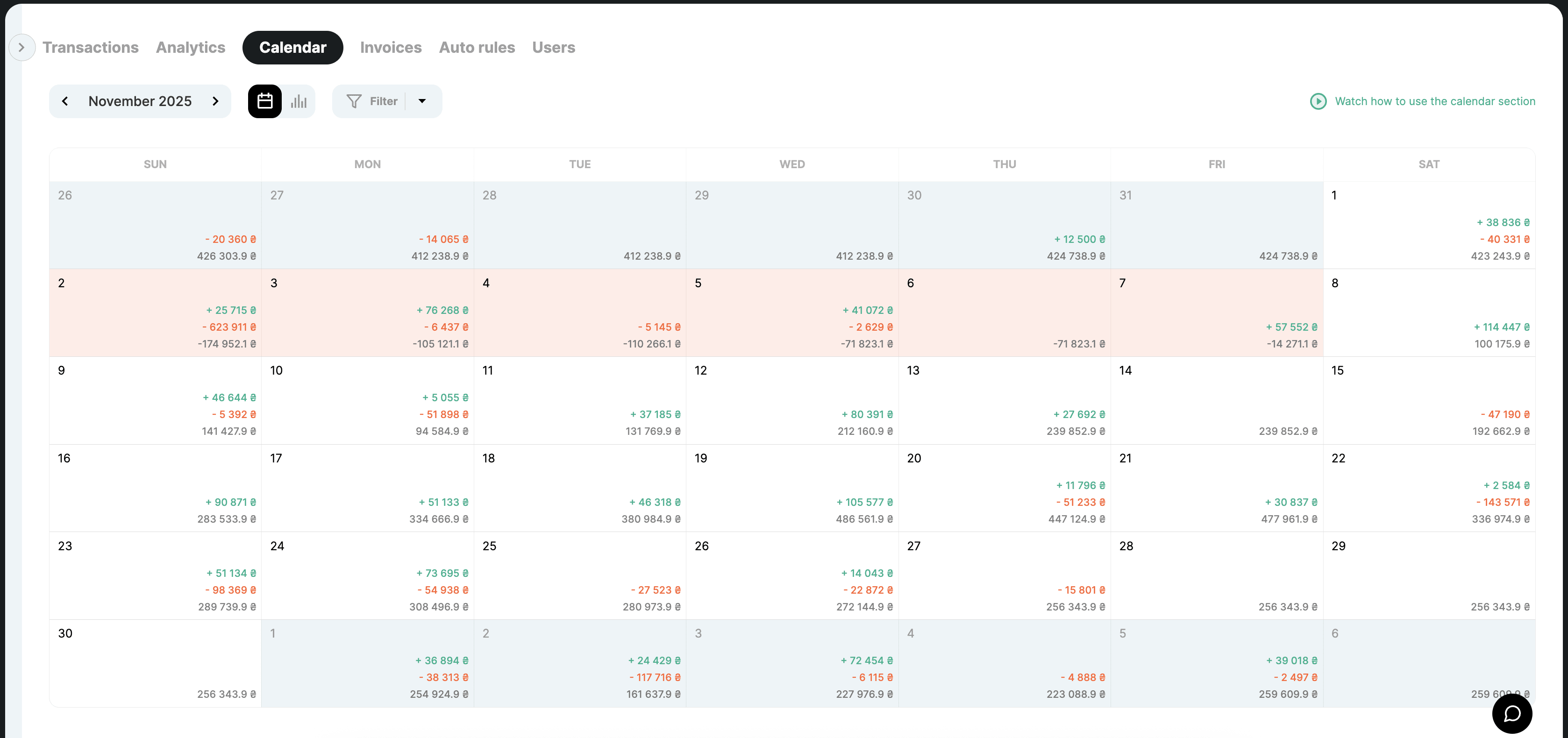Click the +114 447 ₴ income amount
This screenshot has width=1568, height=738.
tap(1501, 327)
